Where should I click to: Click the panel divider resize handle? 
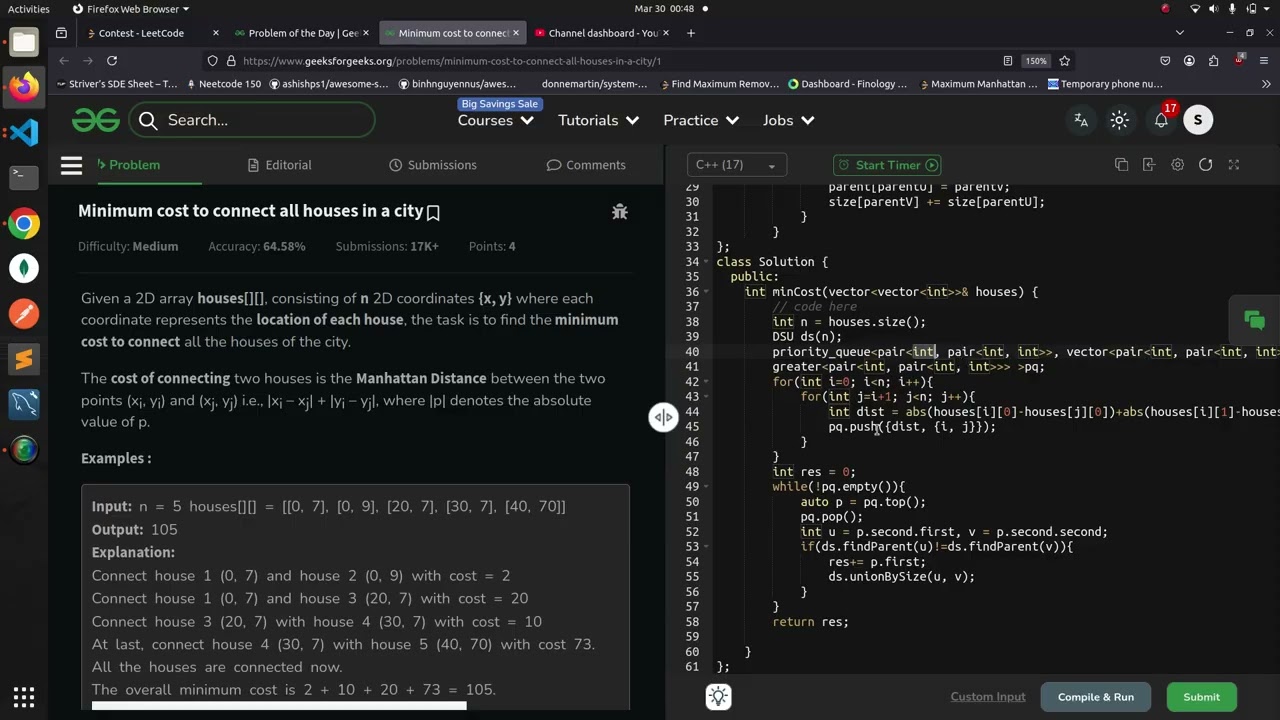[663, 418]
